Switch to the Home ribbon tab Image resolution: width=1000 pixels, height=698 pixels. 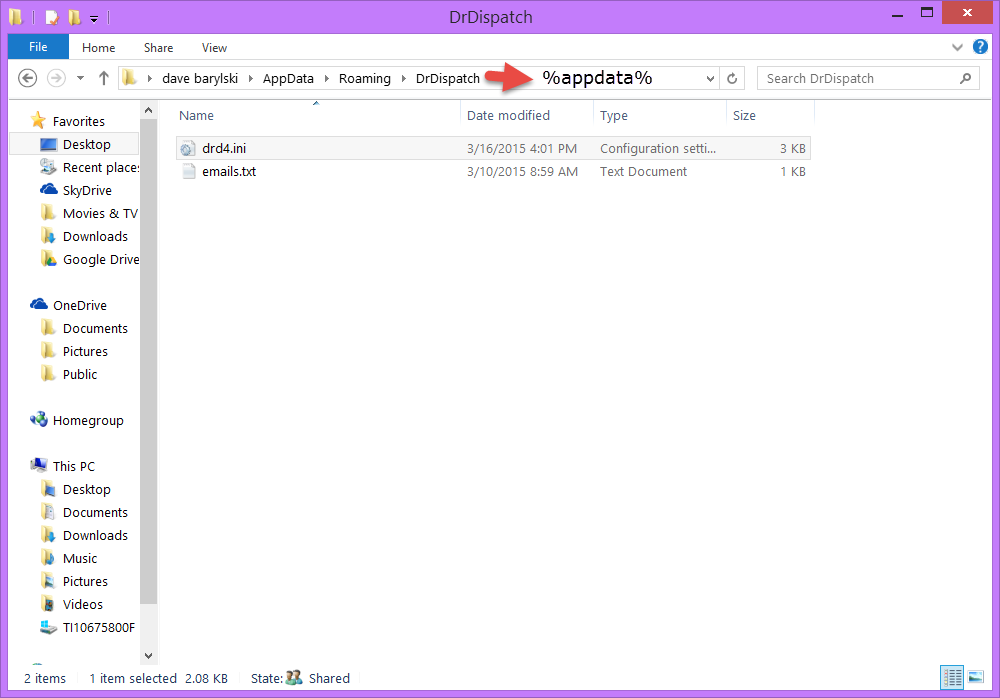click(x=98, y=48)
